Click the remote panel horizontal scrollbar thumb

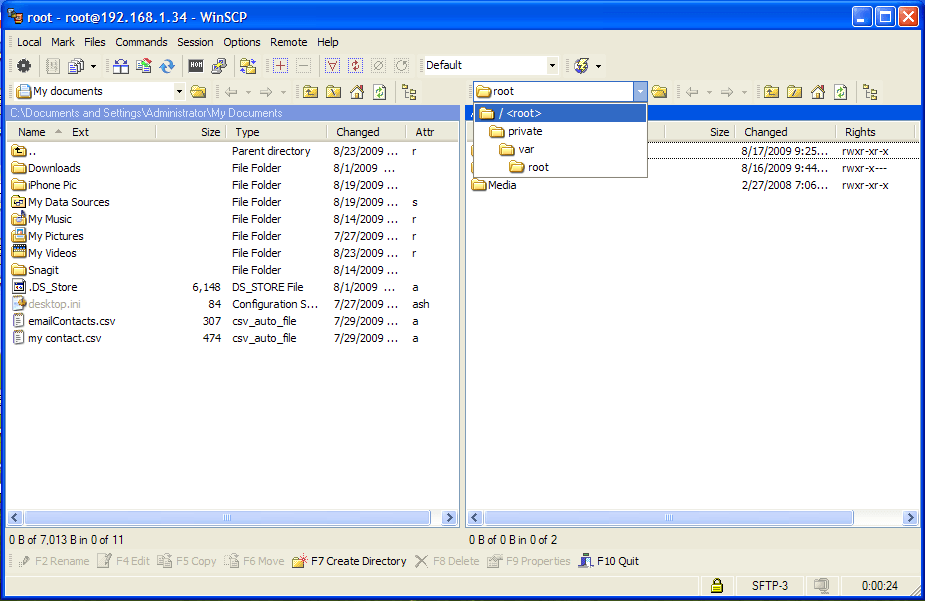click(x=668, y=518)
